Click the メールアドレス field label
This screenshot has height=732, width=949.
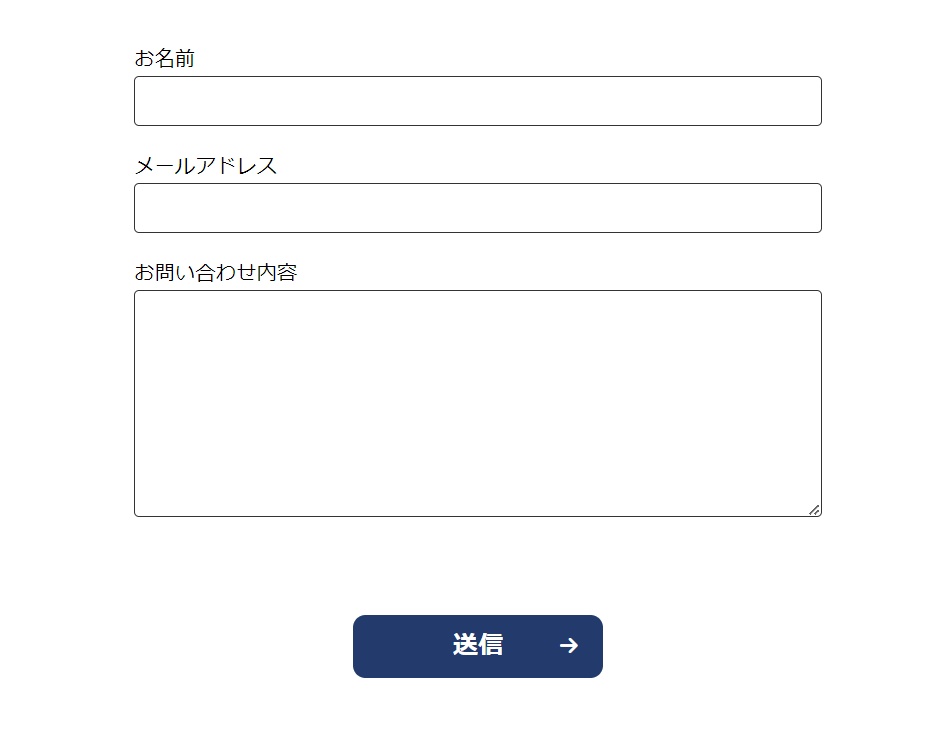[x=205, y=166]
